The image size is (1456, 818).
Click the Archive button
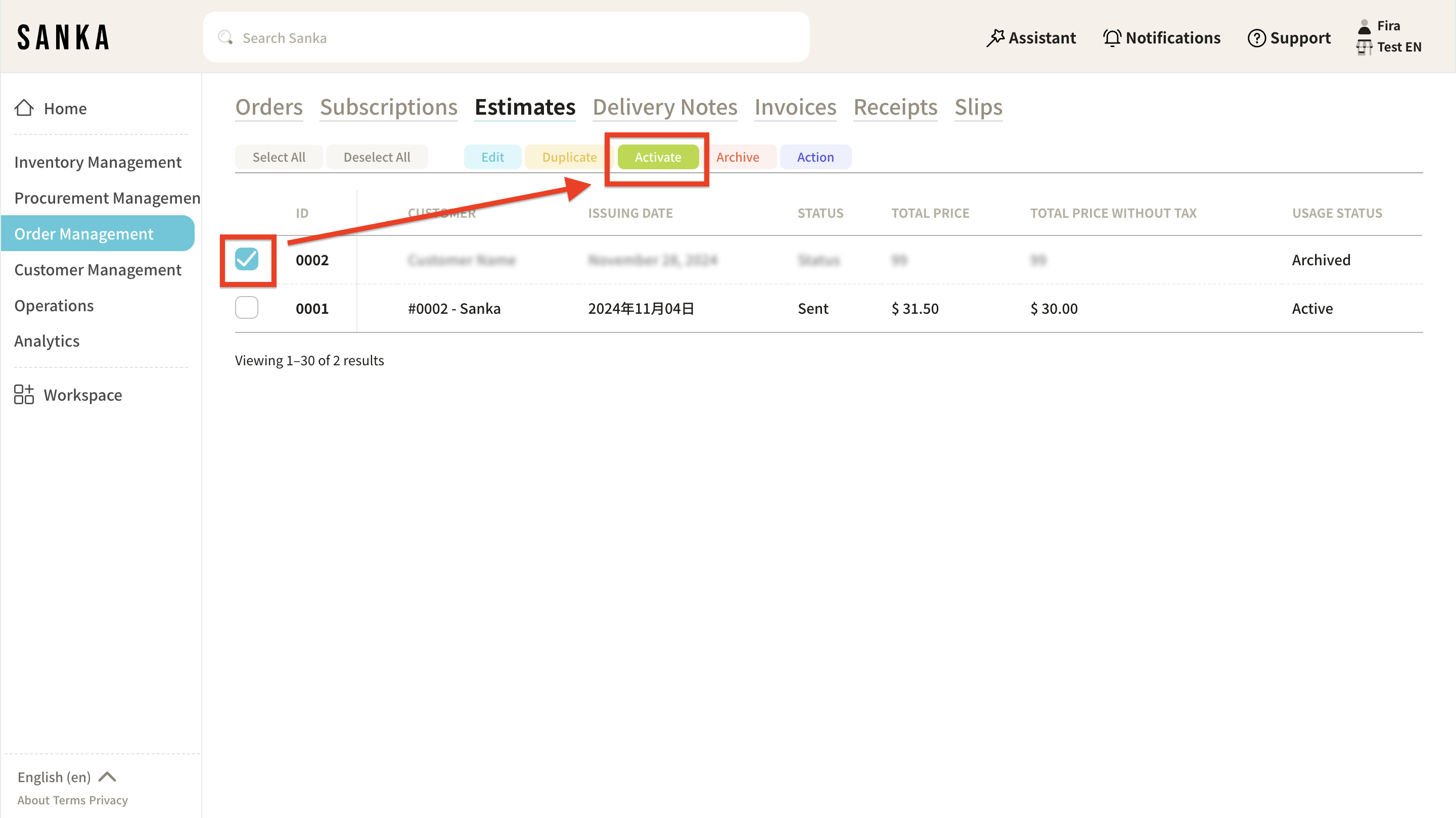[x=738, y=157]
